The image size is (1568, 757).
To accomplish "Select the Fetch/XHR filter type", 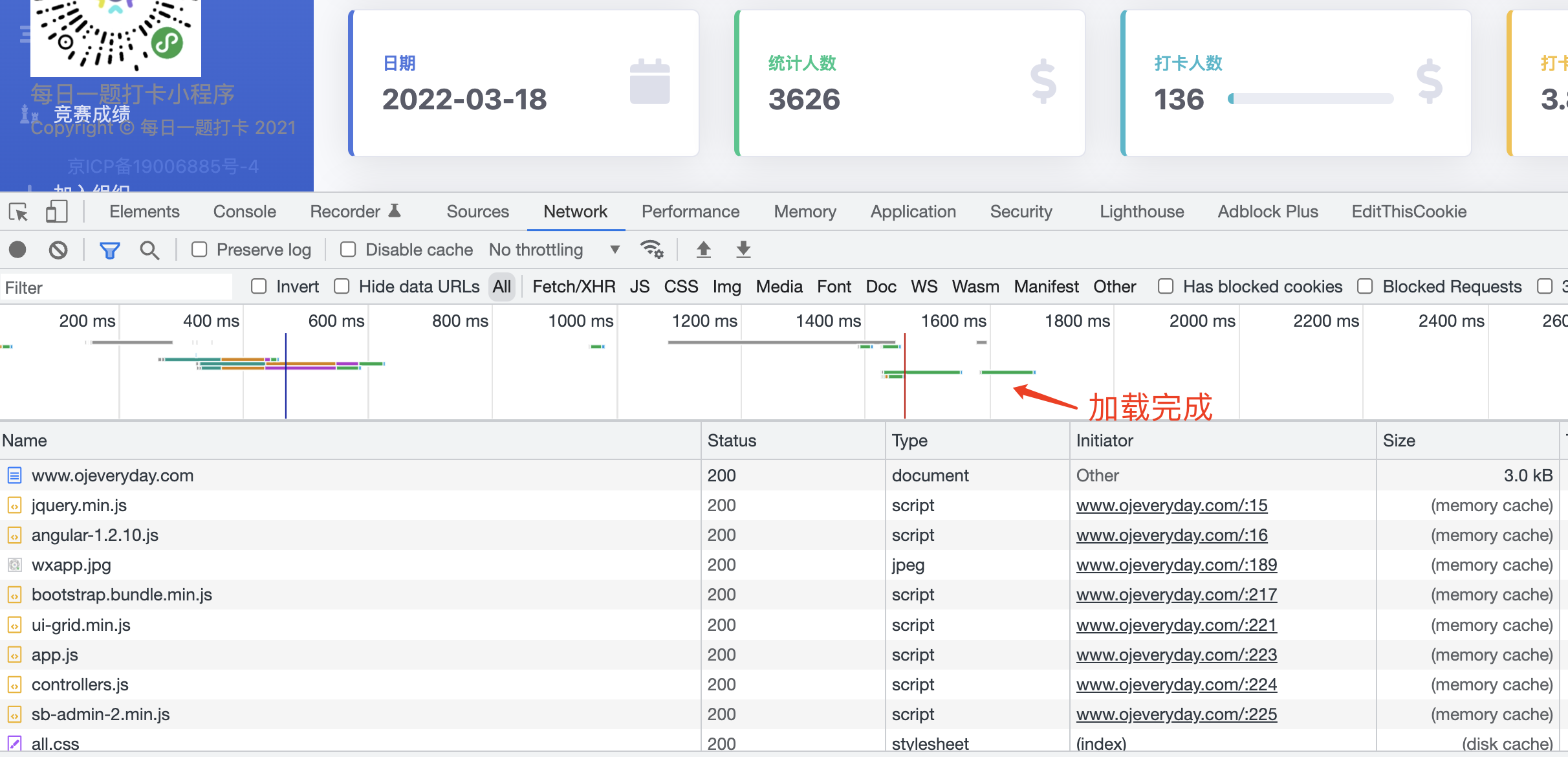I will 573,287.
